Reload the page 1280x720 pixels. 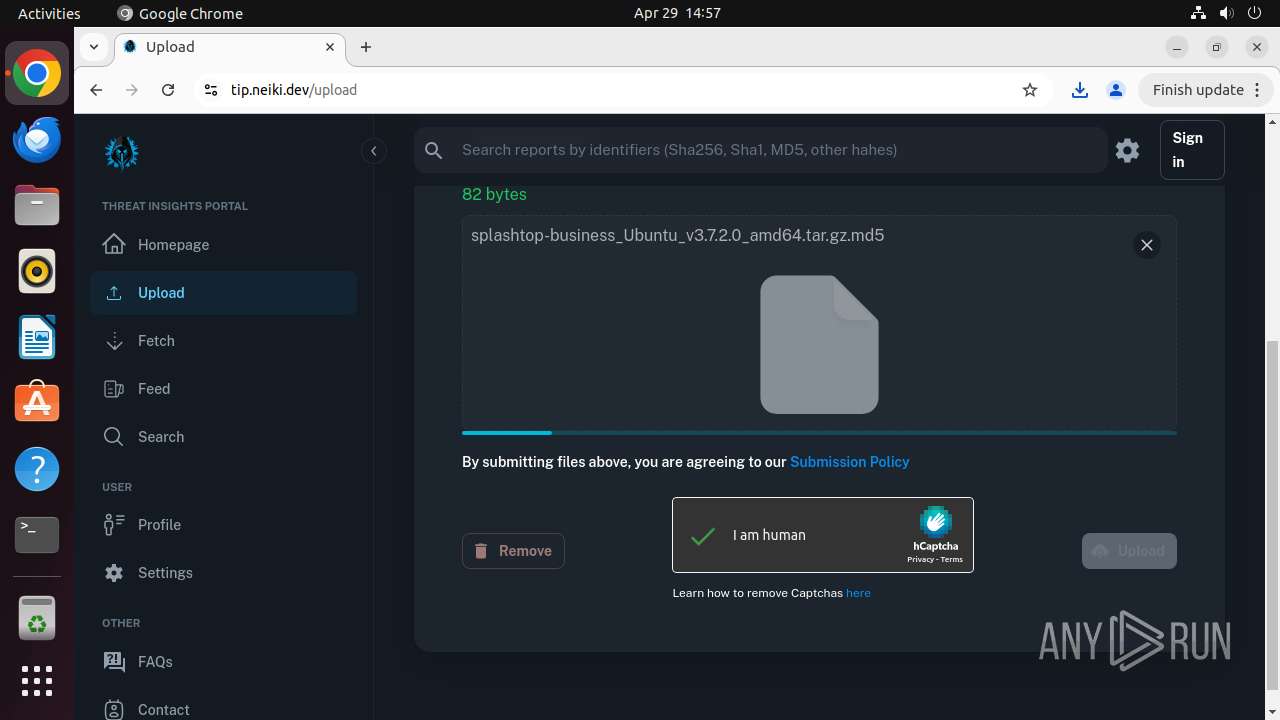(x=168, y=90)
